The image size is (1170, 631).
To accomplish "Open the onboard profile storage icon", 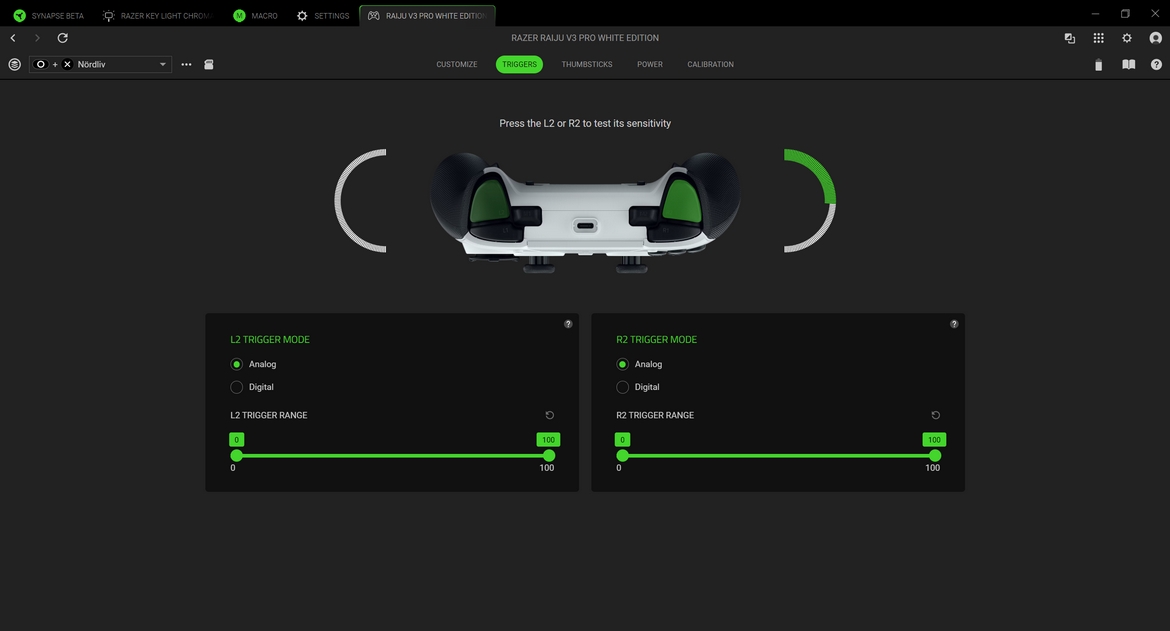I will point(209,64).
